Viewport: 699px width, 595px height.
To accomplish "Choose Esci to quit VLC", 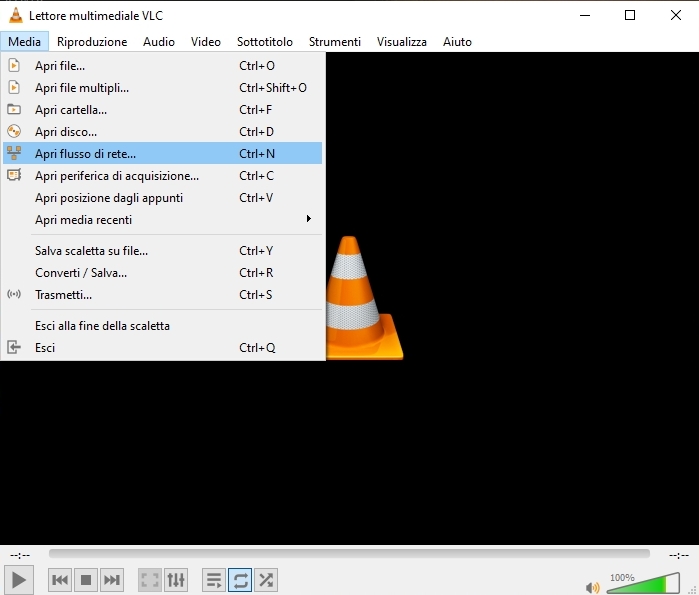I will pos(162,347).
